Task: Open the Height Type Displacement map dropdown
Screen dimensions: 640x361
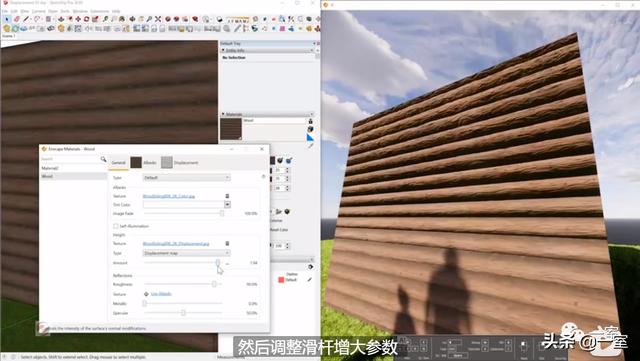Action: (x=187, y=253)
